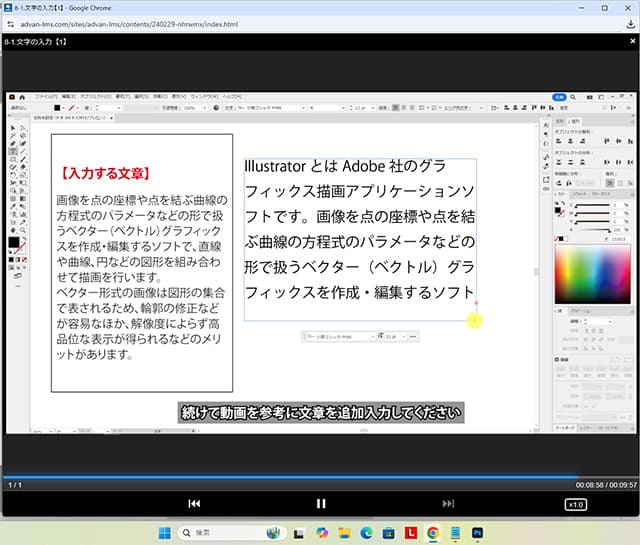Switch to the 整列 panel tab

(x=574, y=121)
